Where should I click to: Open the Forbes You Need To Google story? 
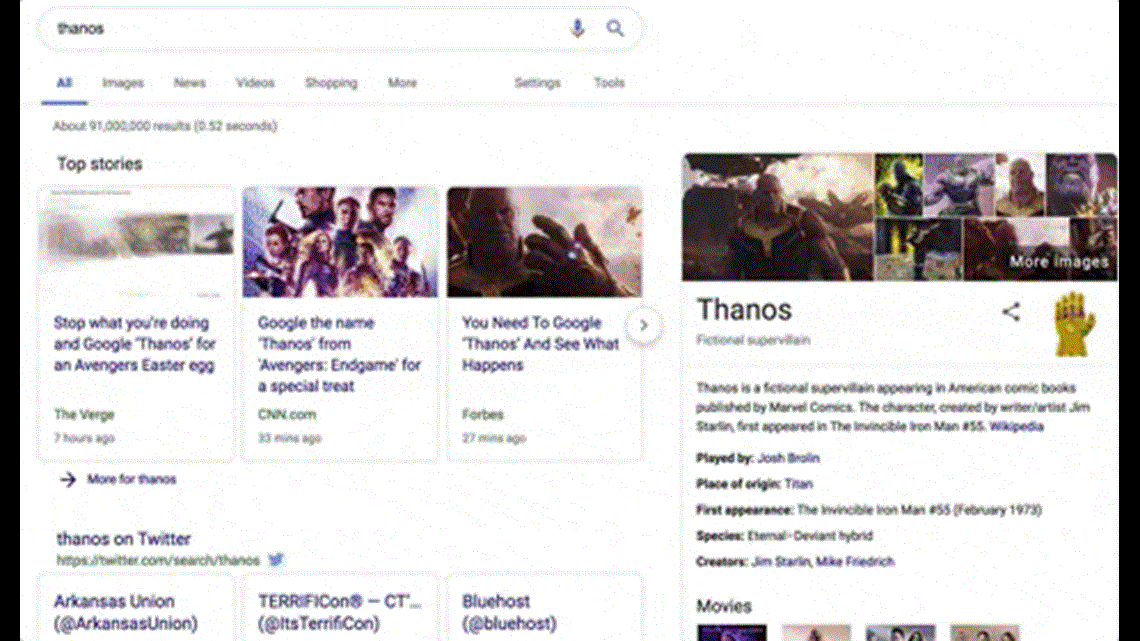tap(540, 344)
